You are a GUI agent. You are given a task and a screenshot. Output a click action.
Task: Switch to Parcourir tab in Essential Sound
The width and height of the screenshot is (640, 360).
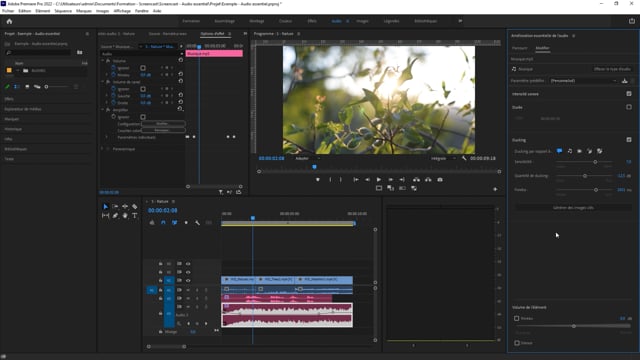[x=520, y=48]
